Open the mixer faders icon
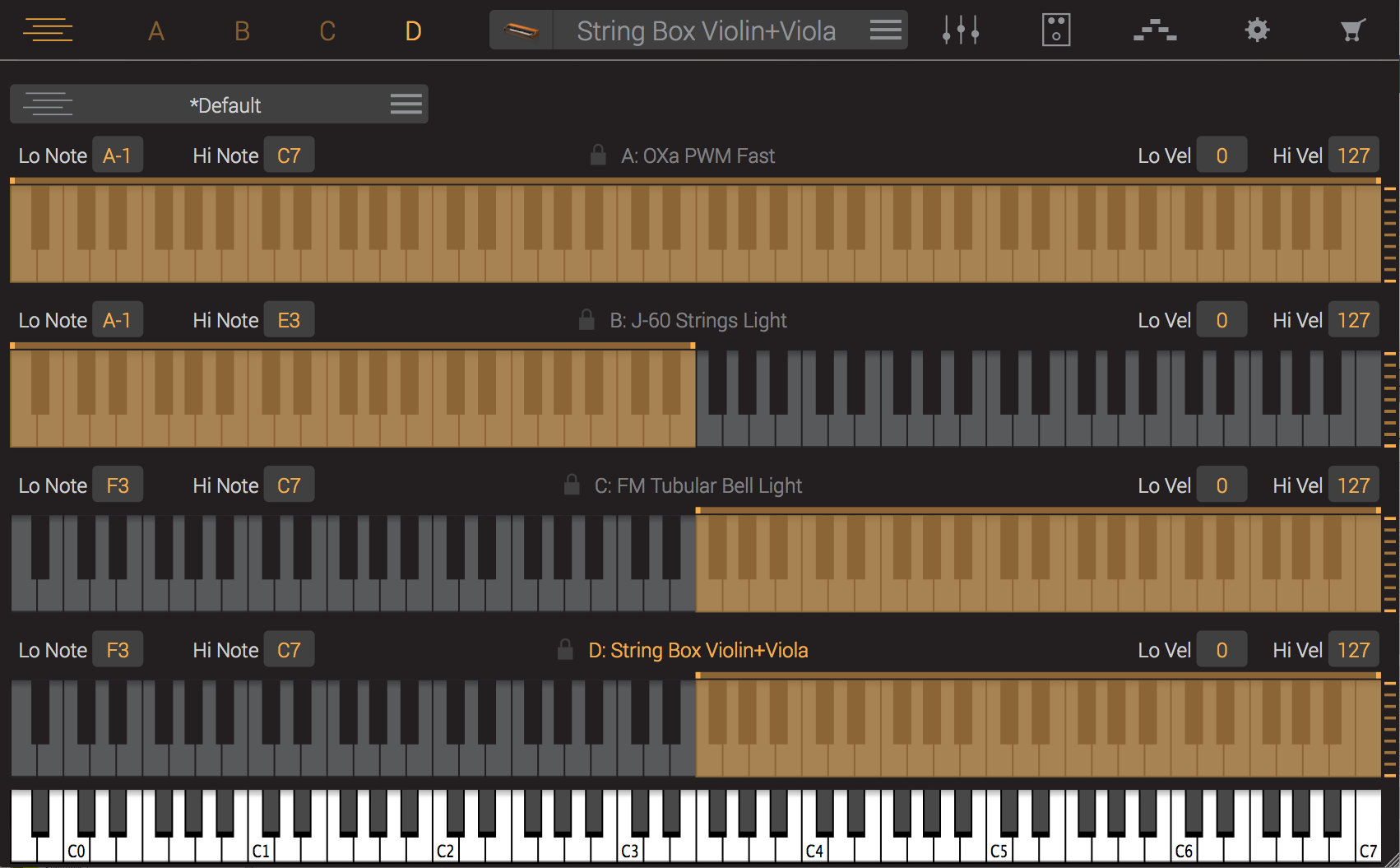 (960, 30)
